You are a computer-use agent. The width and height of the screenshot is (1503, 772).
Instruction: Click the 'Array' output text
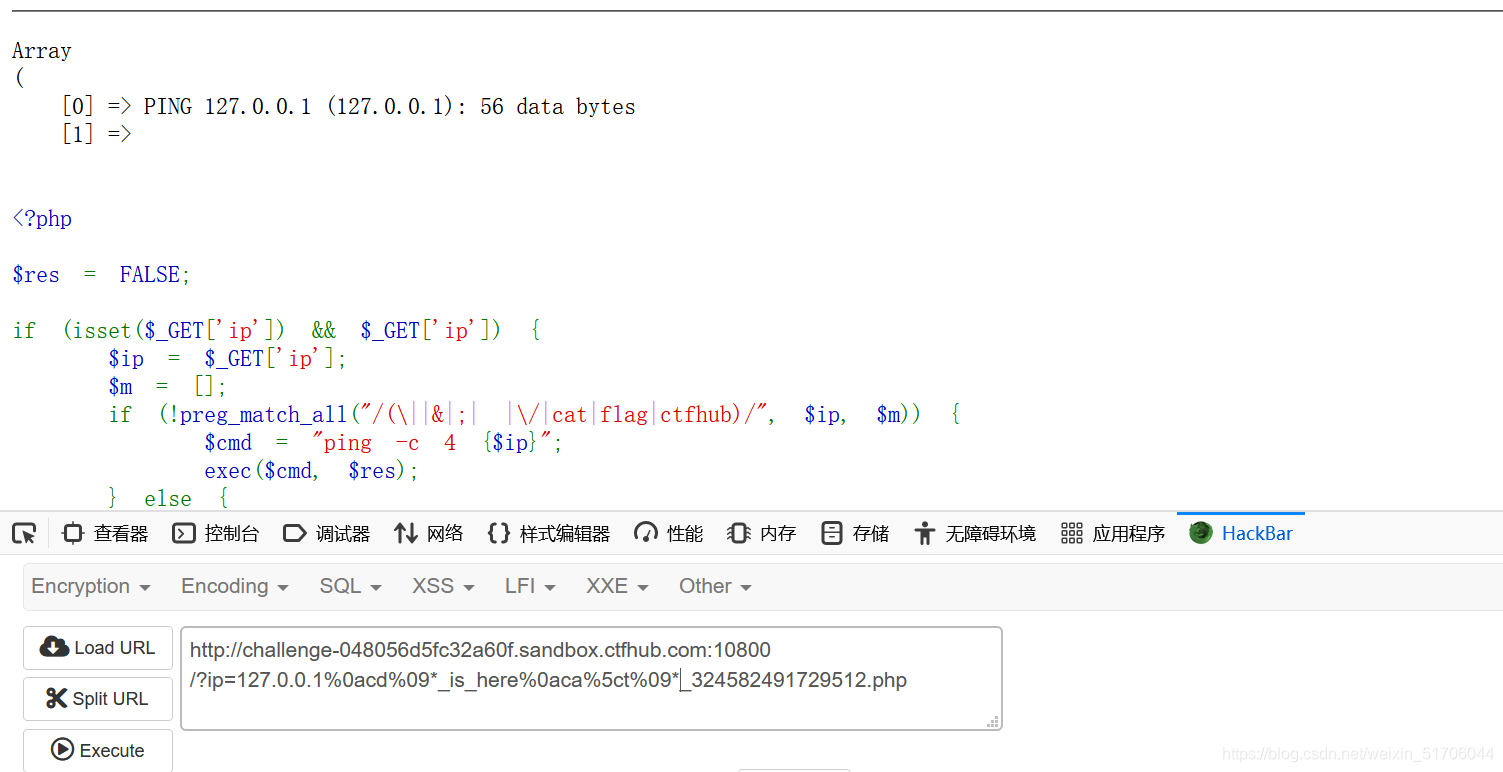42,51
